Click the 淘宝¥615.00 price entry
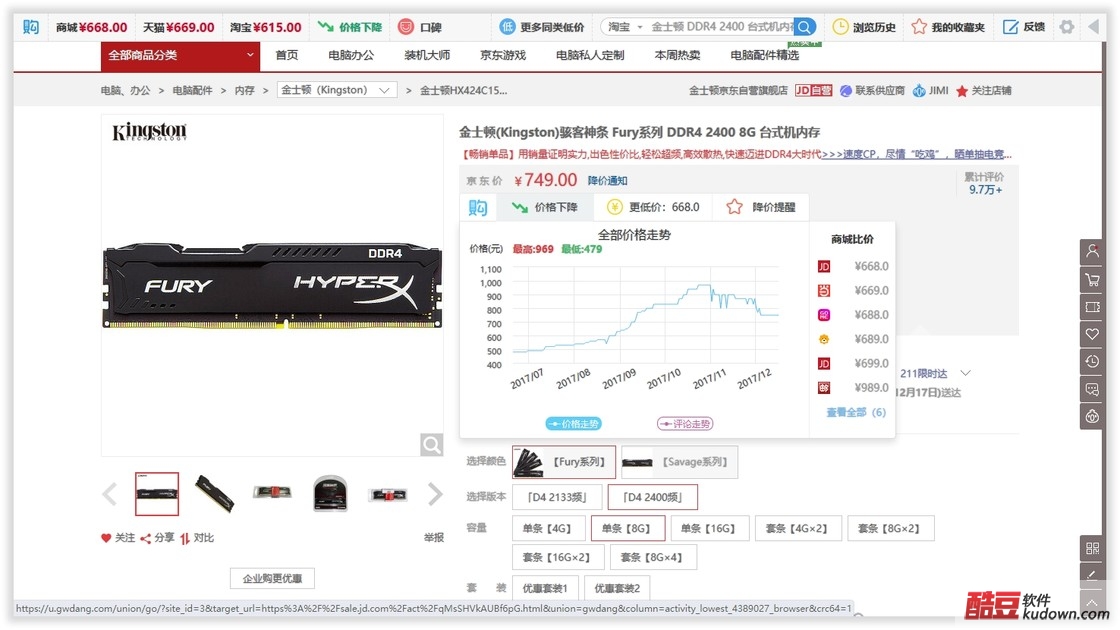This screenshot has width=1120, height=630. tap(266, 27)
